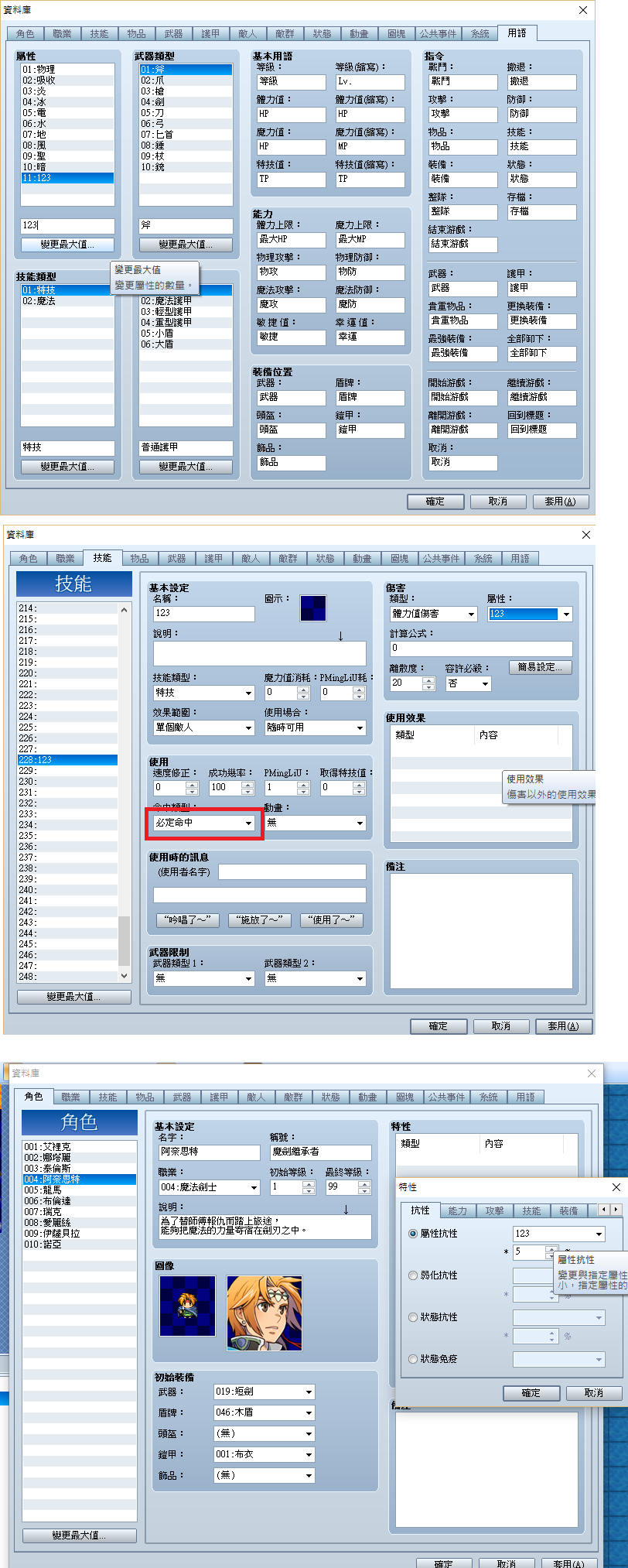Open initial 鎧甲 dropdown showing 001:布衣
The image size is (628, 1568).
coord(265,1454)
